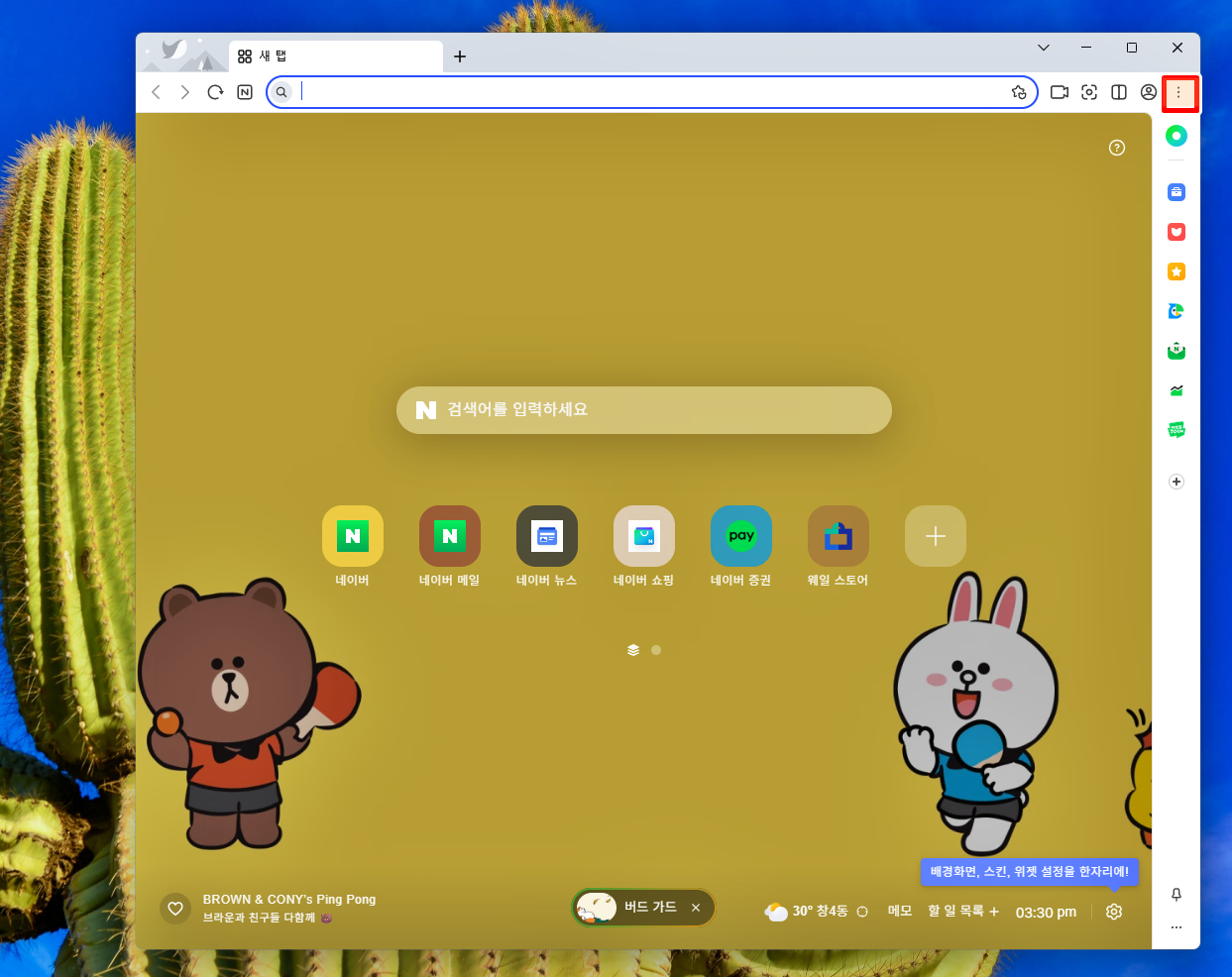Open the help question mark icon
1232x977 pixels.
(1117, 148)
